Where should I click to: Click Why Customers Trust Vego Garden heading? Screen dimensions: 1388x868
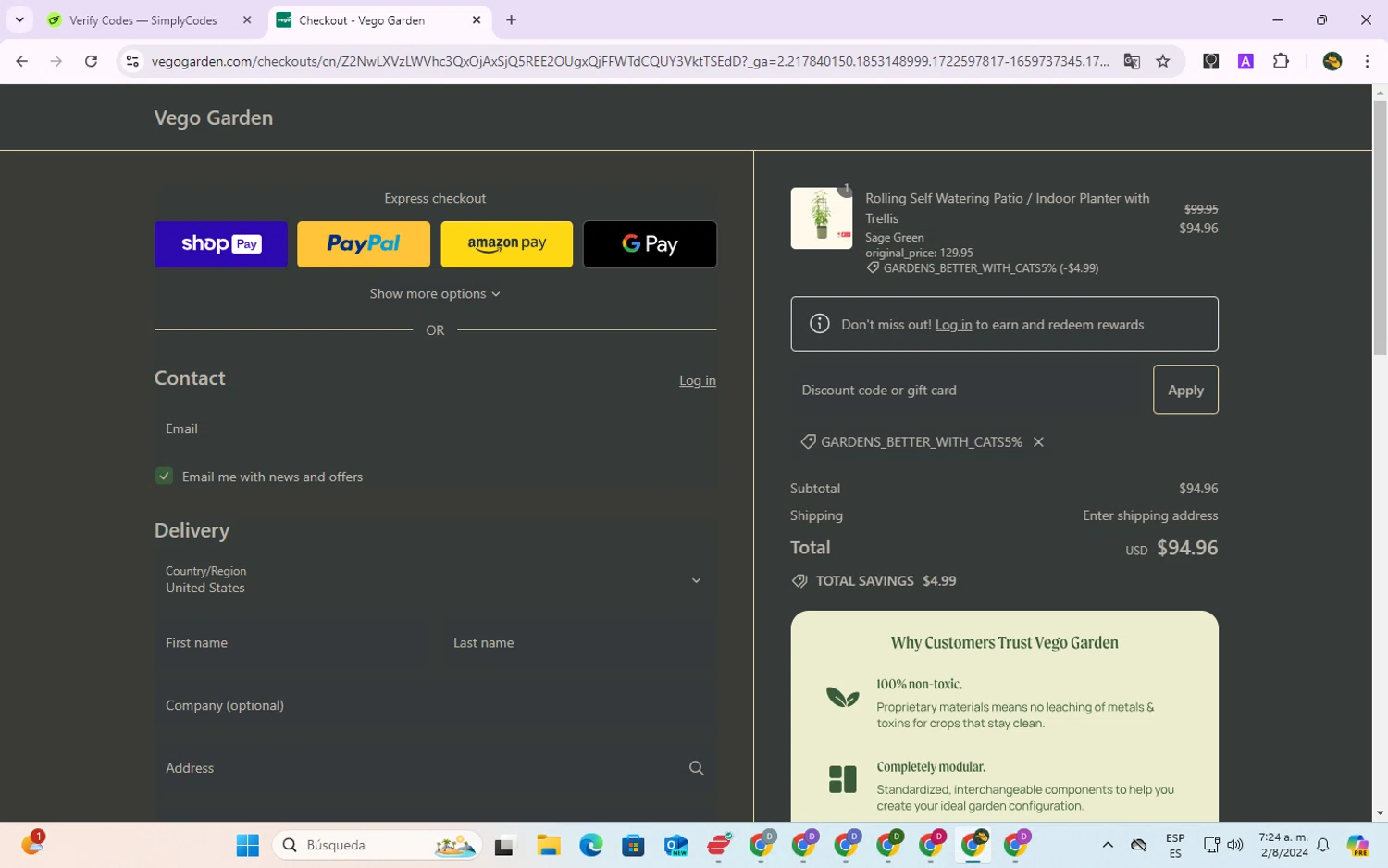(1004, 643)
